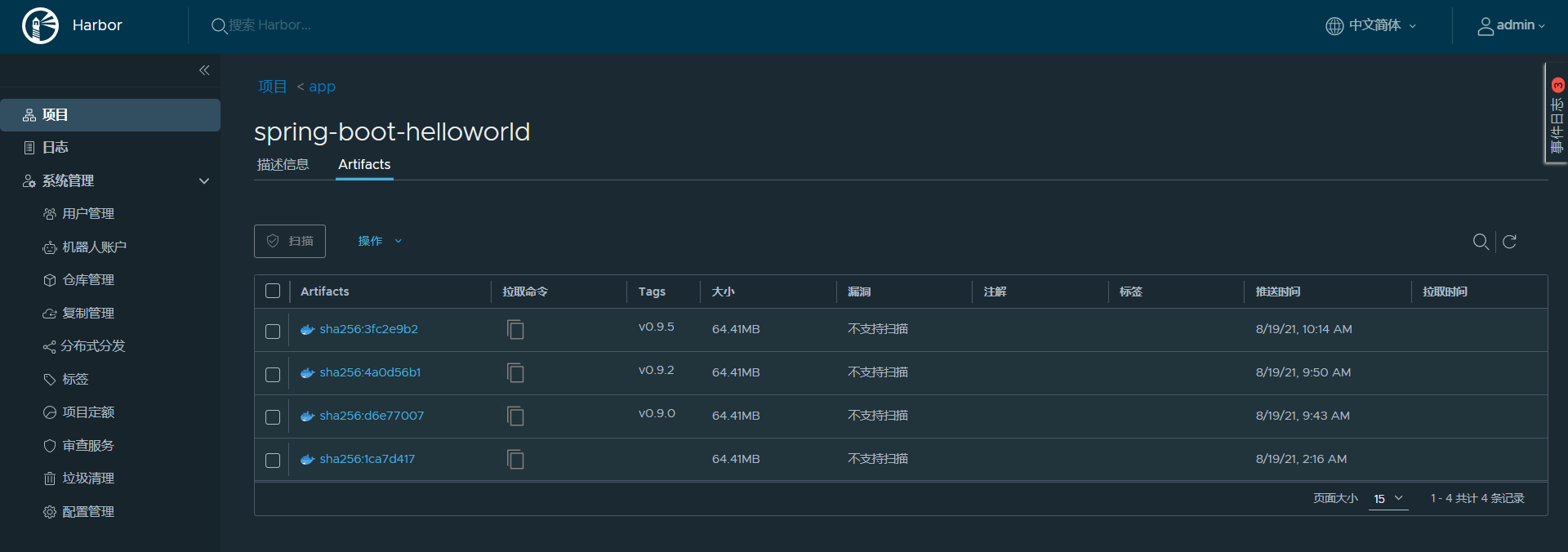Click tag v0.9.5 text
The width and height of the screenshot is (1568, 552).
[657, 327]
